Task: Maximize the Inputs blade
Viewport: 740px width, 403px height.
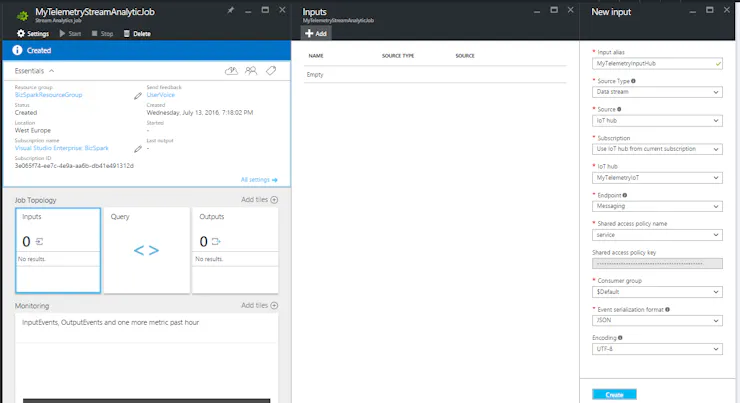Action: coord(554,10)
